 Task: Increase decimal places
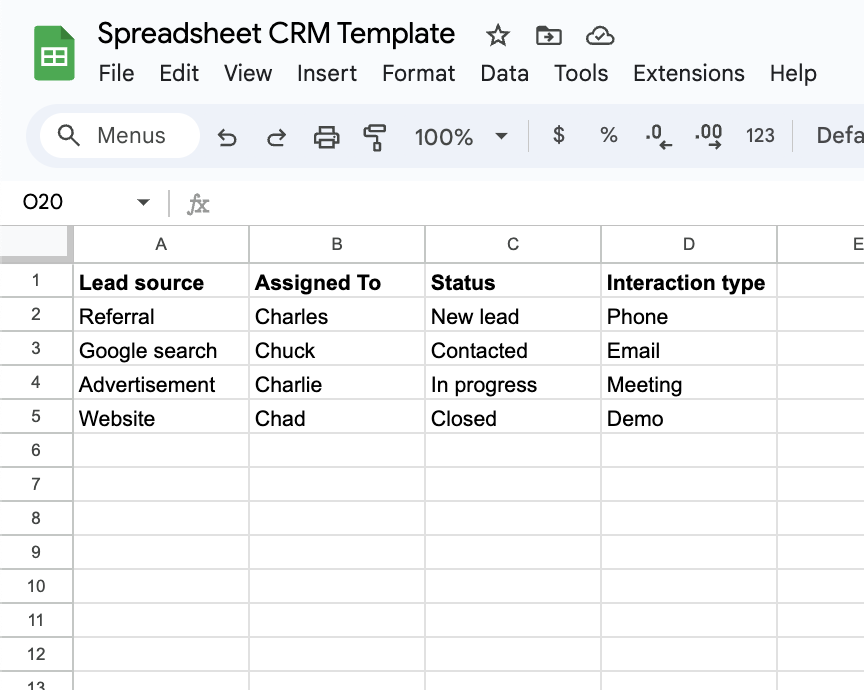tap(709, 136)
